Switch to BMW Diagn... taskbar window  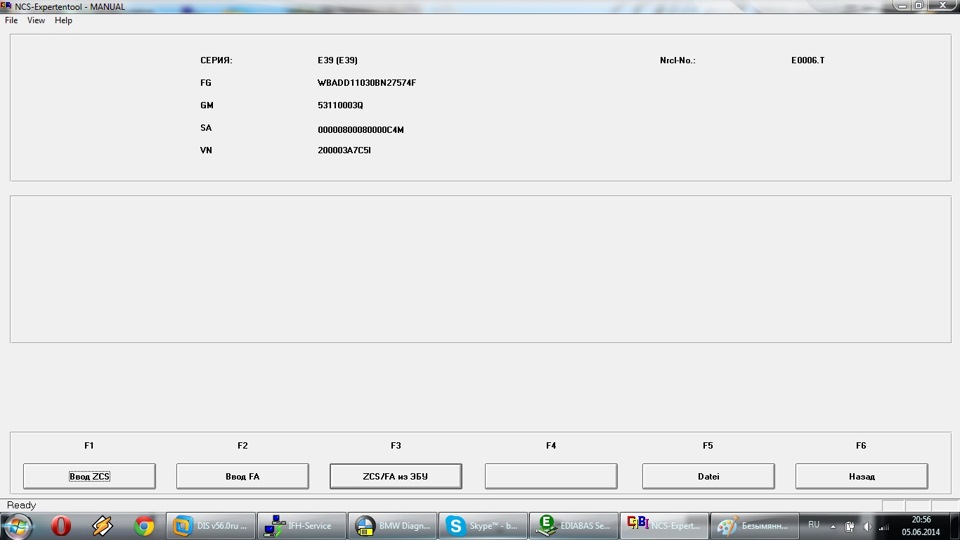pyautogui.click(x=392, y=527)
